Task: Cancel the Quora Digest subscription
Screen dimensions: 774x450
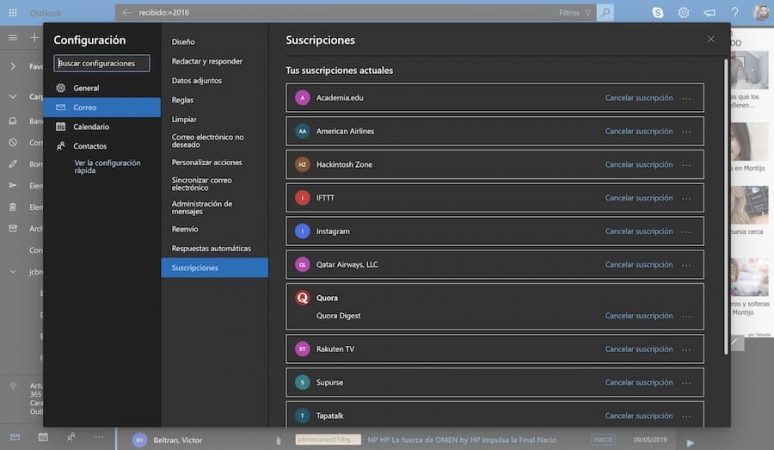Action: 639,316
